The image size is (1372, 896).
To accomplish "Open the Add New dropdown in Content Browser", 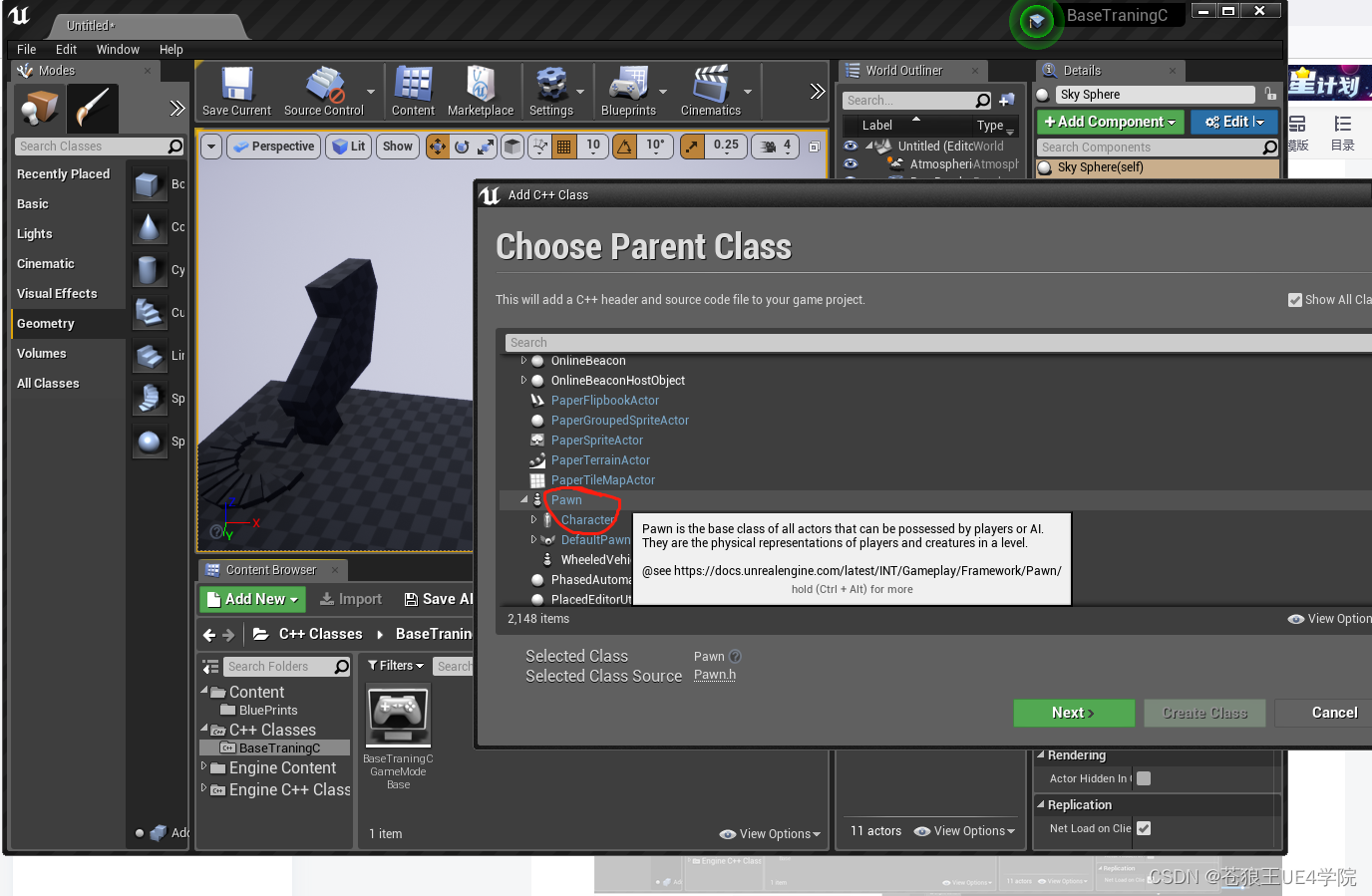I will click(252, 599).
